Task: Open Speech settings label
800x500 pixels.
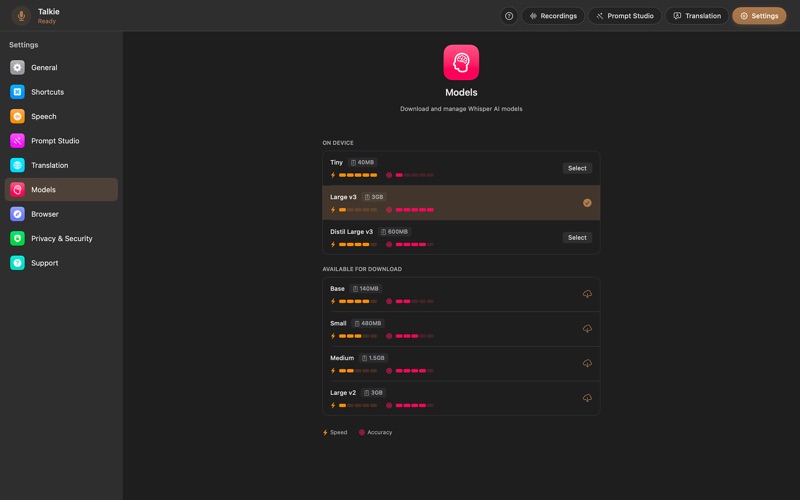Action: pyautogui.click(x=44, y=116)
